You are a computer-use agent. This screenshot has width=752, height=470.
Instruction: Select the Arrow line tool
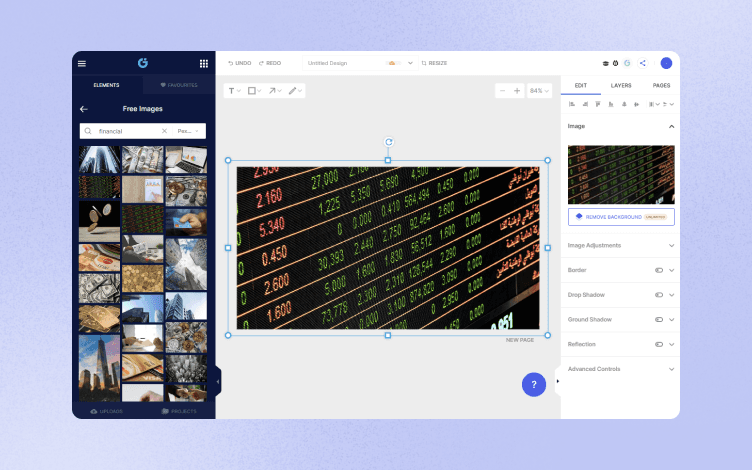click(274, 91)
